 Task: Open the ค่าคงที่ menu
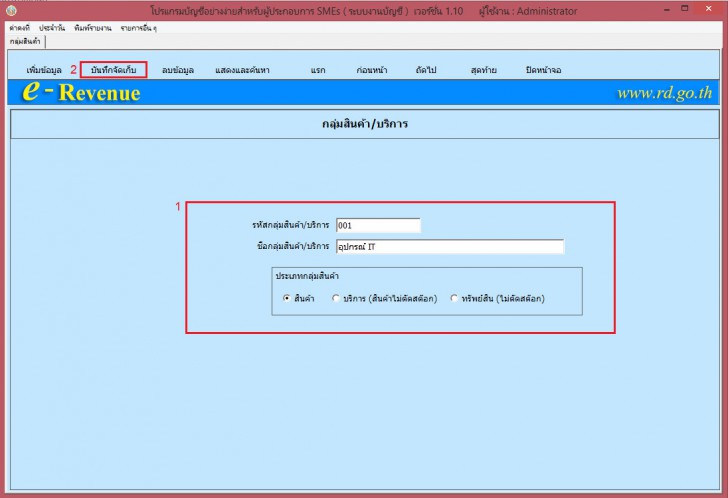click(x=20, y=28)
